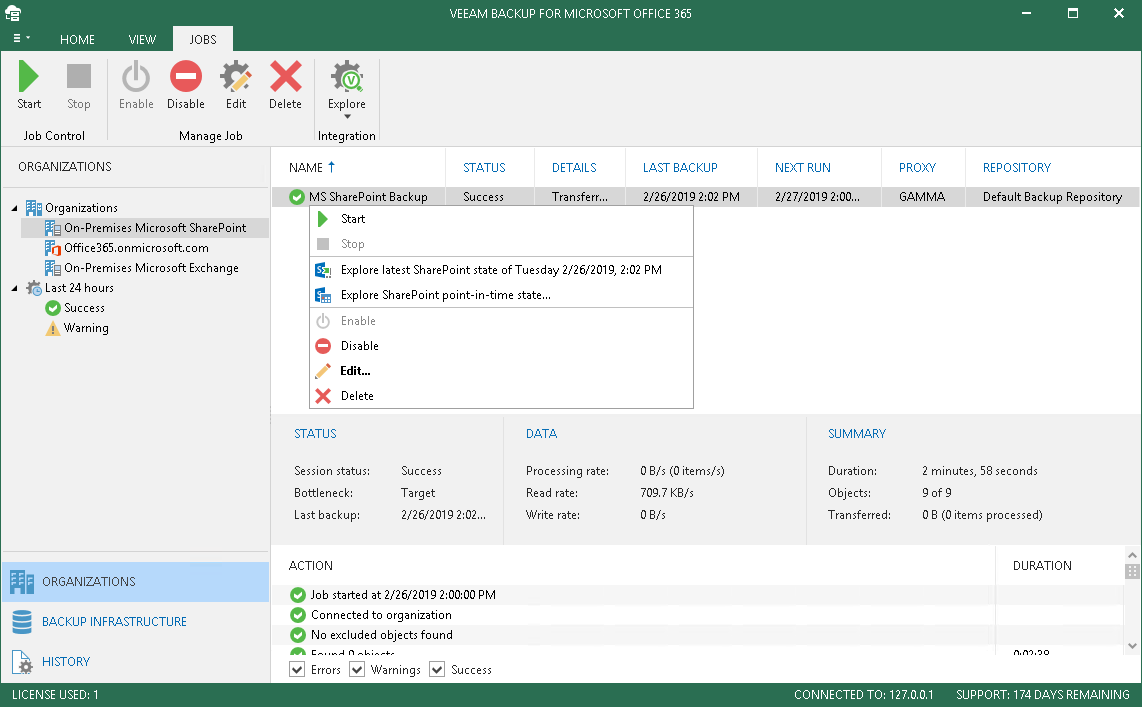Click the action log scrollbar down arrow
This screenshot has height=707, width=1142.
click(x=1132, y=646)
